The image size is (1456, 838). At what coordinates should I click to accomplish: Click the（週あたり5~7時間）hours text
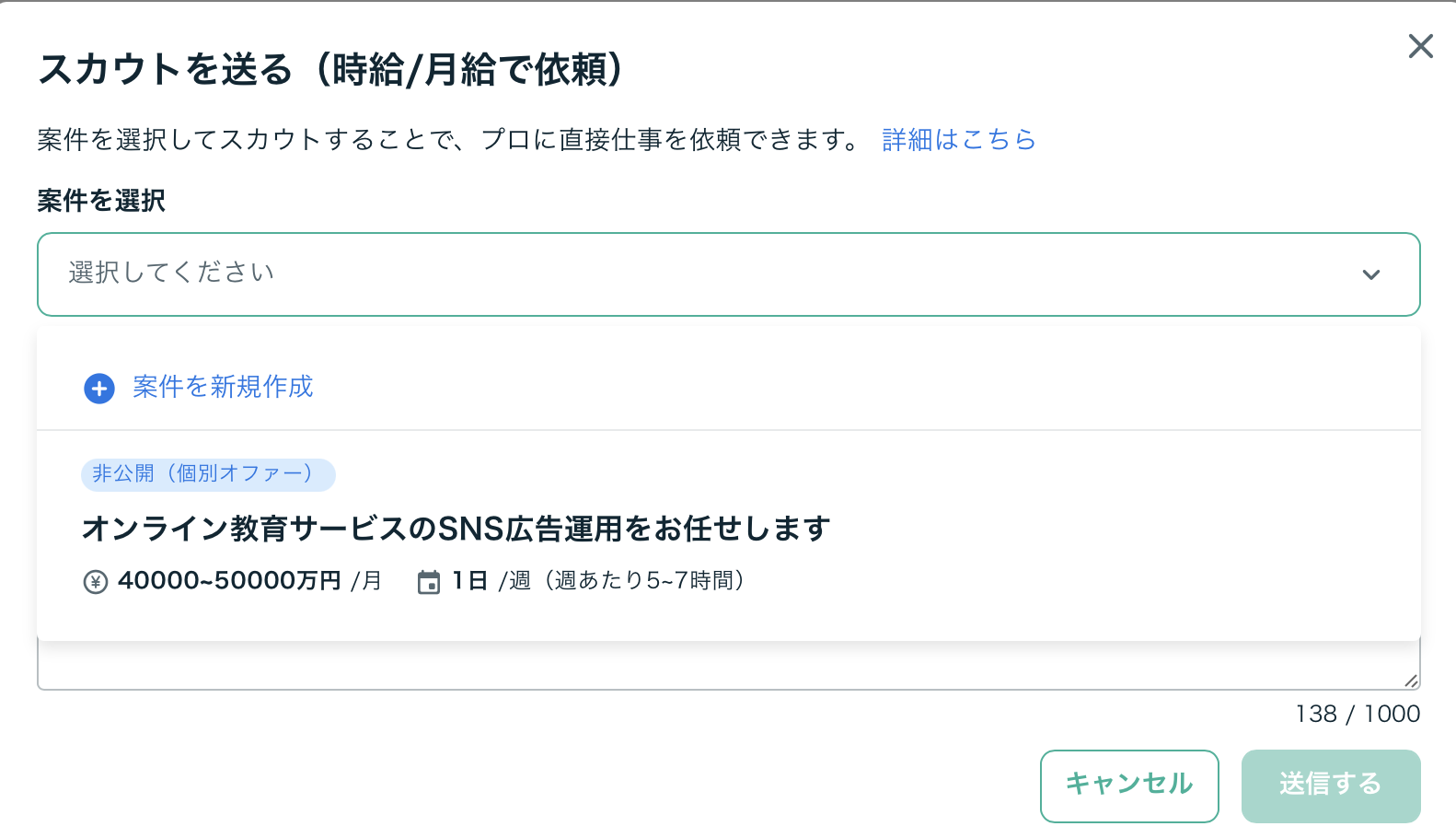tap(644, 581)
